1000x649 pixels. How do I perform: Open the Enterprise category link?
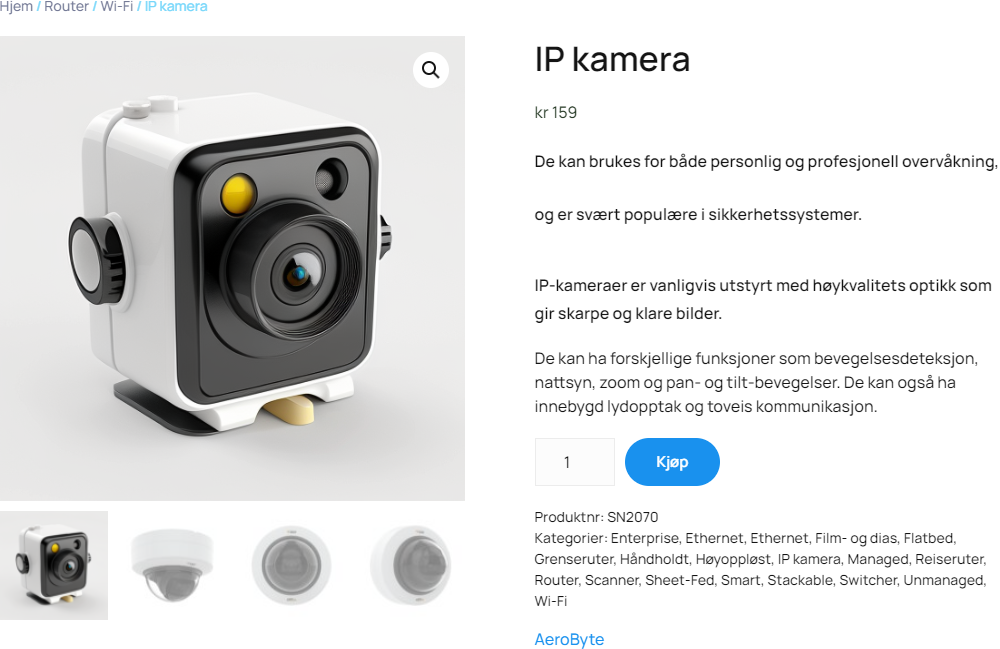pyautogui.click(x=645, y=538)
